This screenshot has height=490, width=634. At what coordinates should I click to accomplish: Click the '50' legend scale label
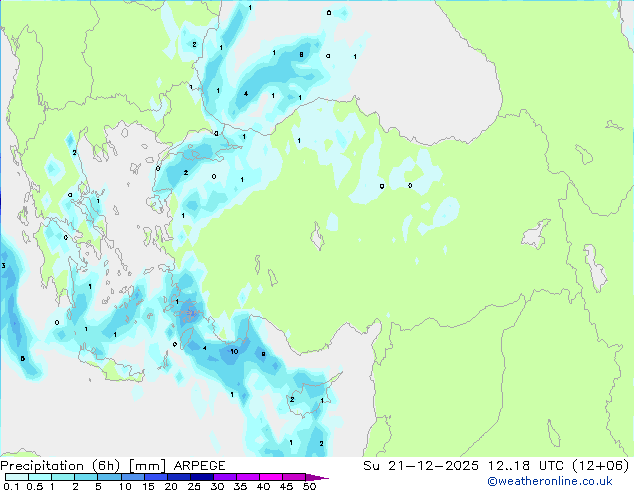point(309,486)
